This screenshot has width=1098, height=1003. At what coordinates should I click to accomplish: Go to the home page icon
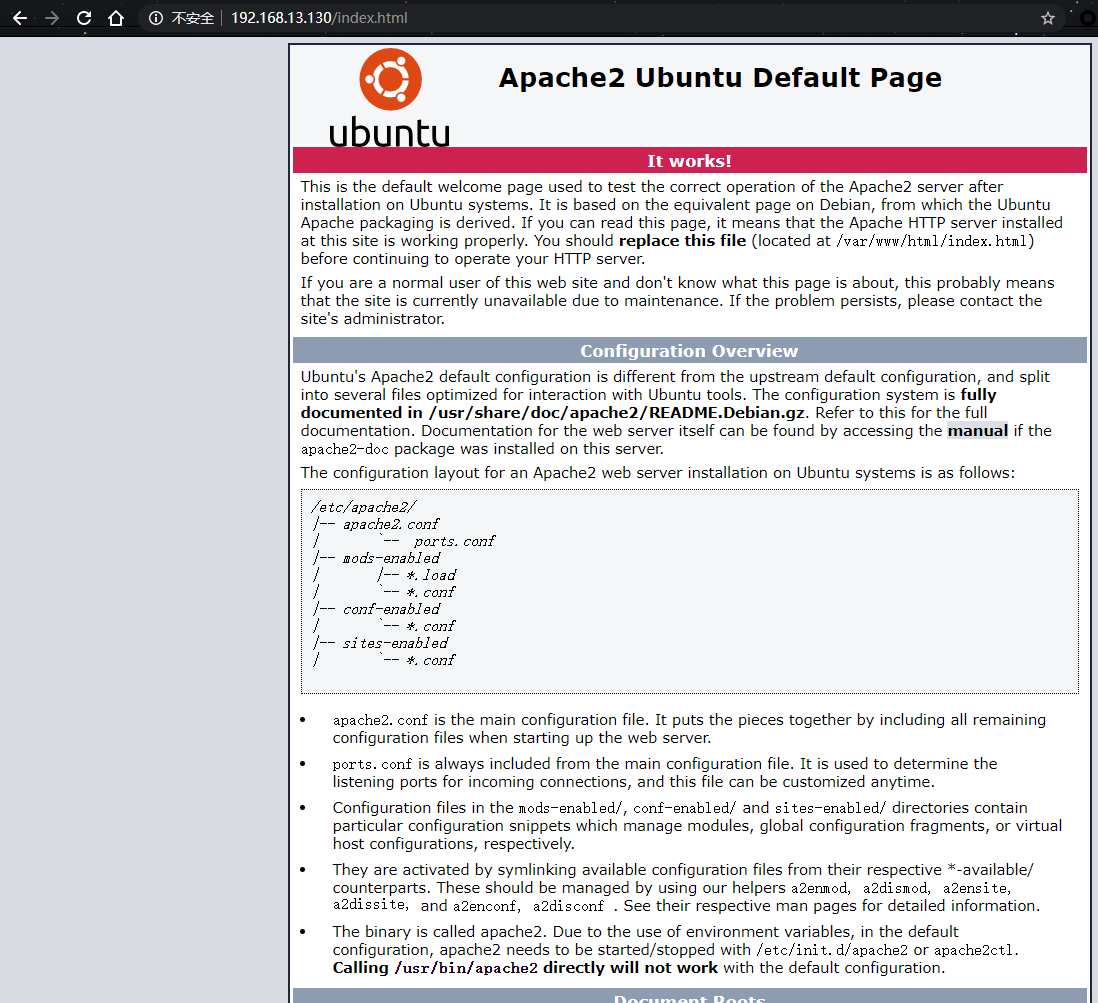[116, 18]
